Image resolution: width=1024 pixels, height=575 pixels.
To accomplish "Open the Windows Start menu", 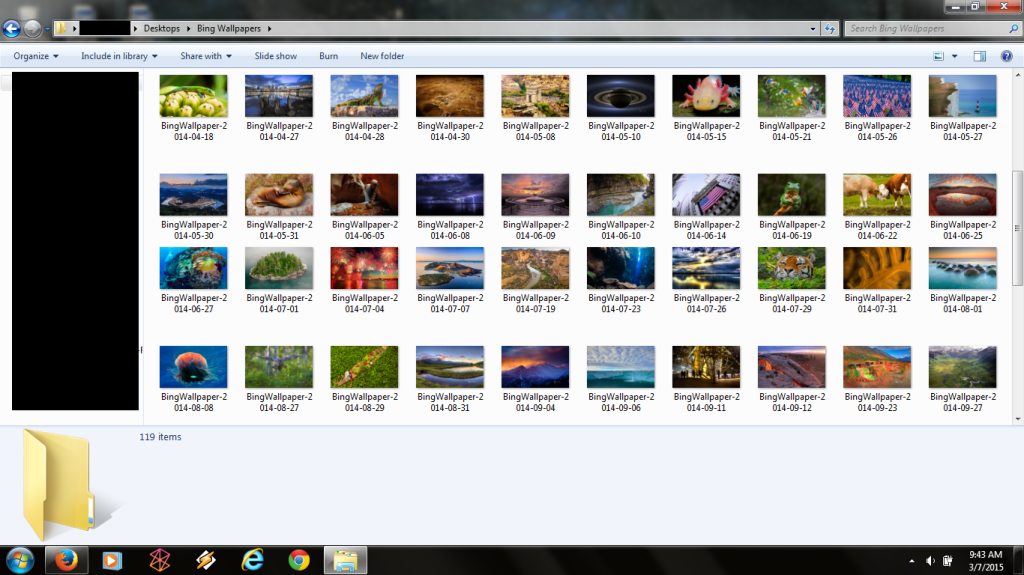I will [x=20, y=561].
